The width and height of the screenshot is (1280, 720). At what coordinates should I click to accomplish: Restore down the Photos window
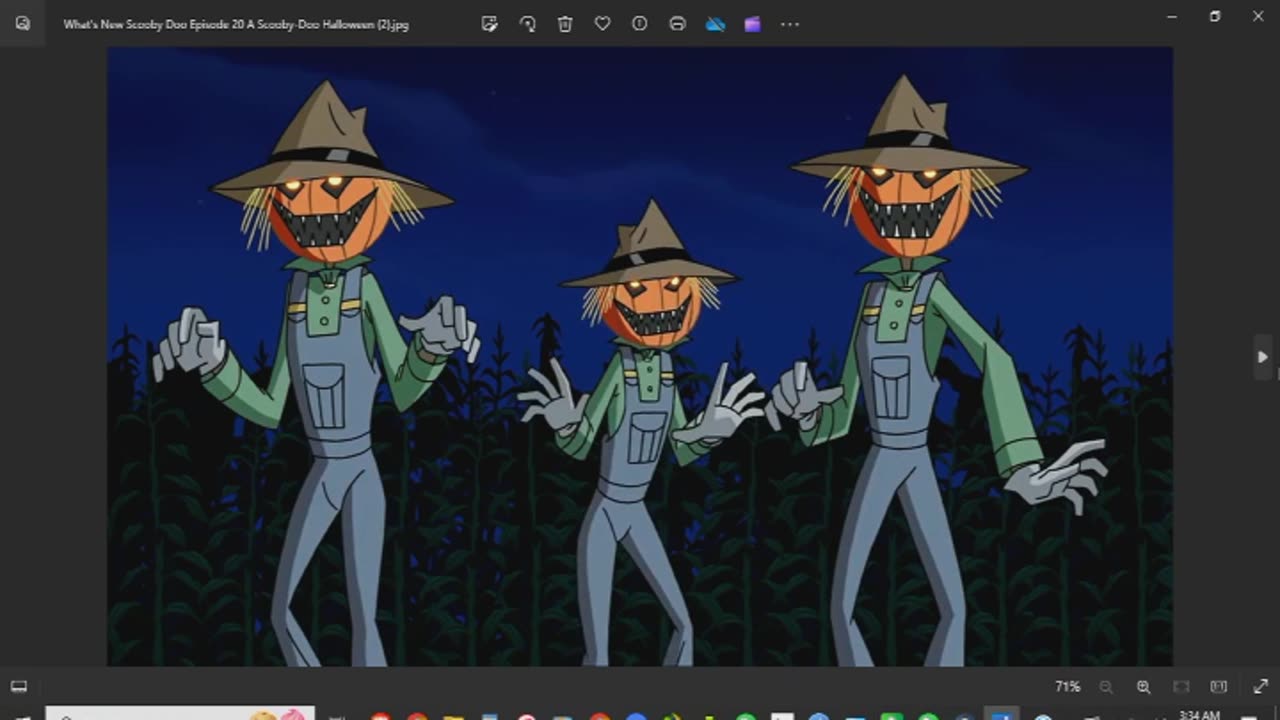tap(1215, 16)
